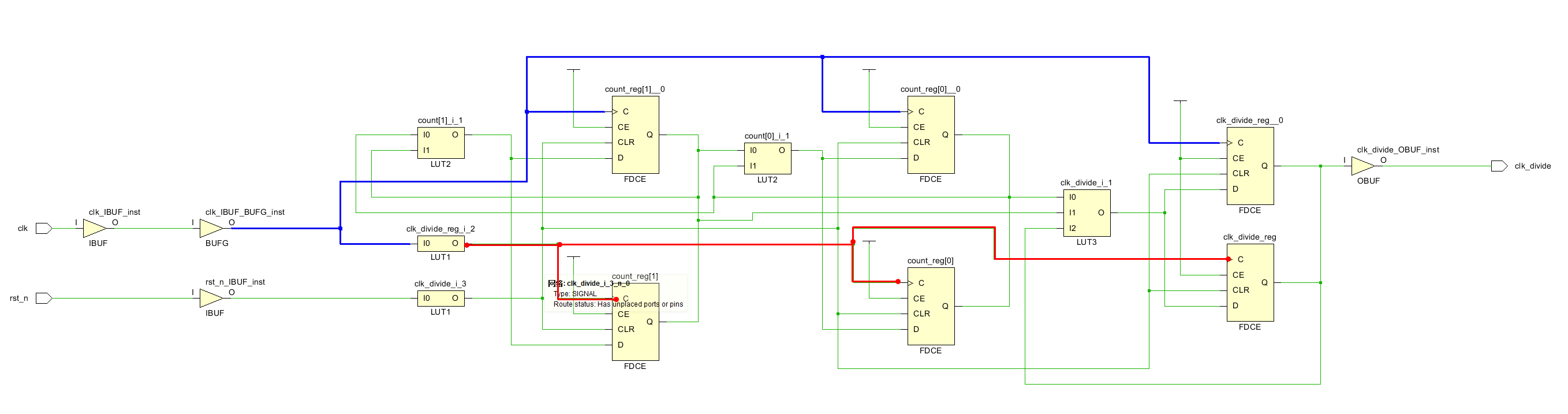Click the CLR pin of clk_divide_reg
1568x414 pixels.
click(x=1241, y=290)
